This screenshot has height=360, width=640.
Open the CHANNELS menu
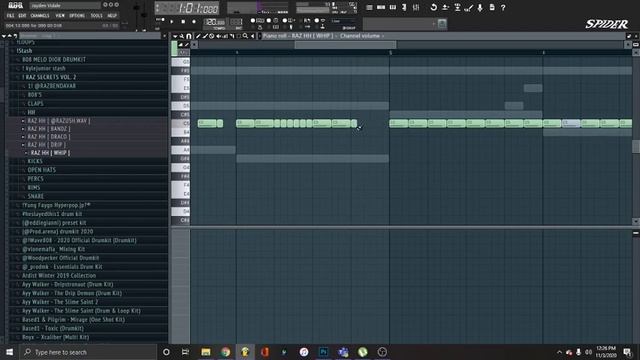pyautogui.click(x=40, y=16)
